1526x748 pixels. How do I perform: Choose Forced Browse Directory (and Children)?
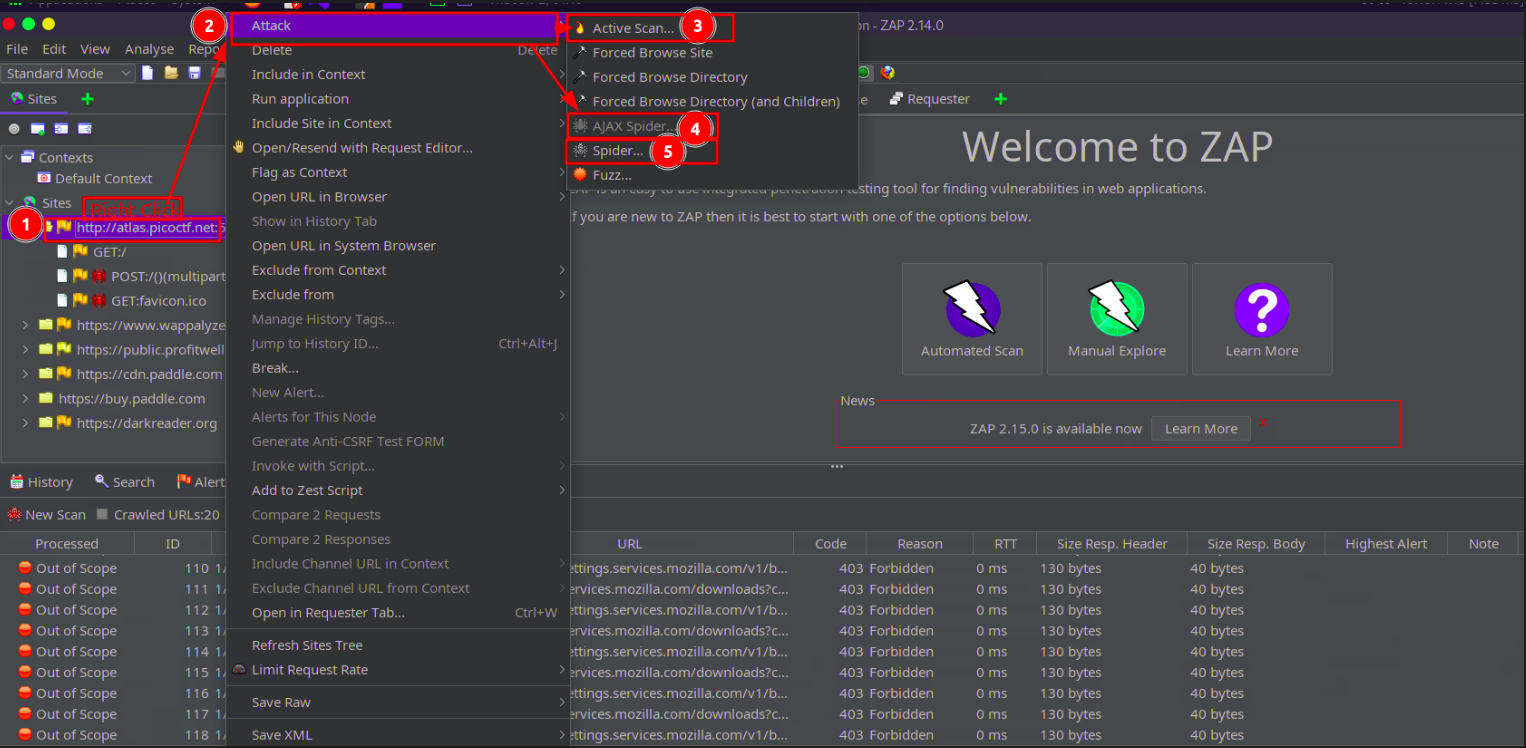click(x=712, y=102)
